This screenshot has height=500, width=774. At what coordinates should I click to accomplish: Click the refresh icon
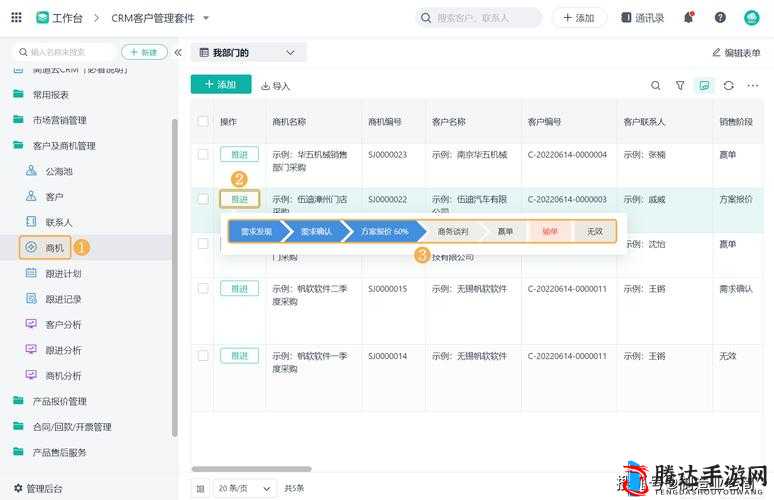(729, 85)
